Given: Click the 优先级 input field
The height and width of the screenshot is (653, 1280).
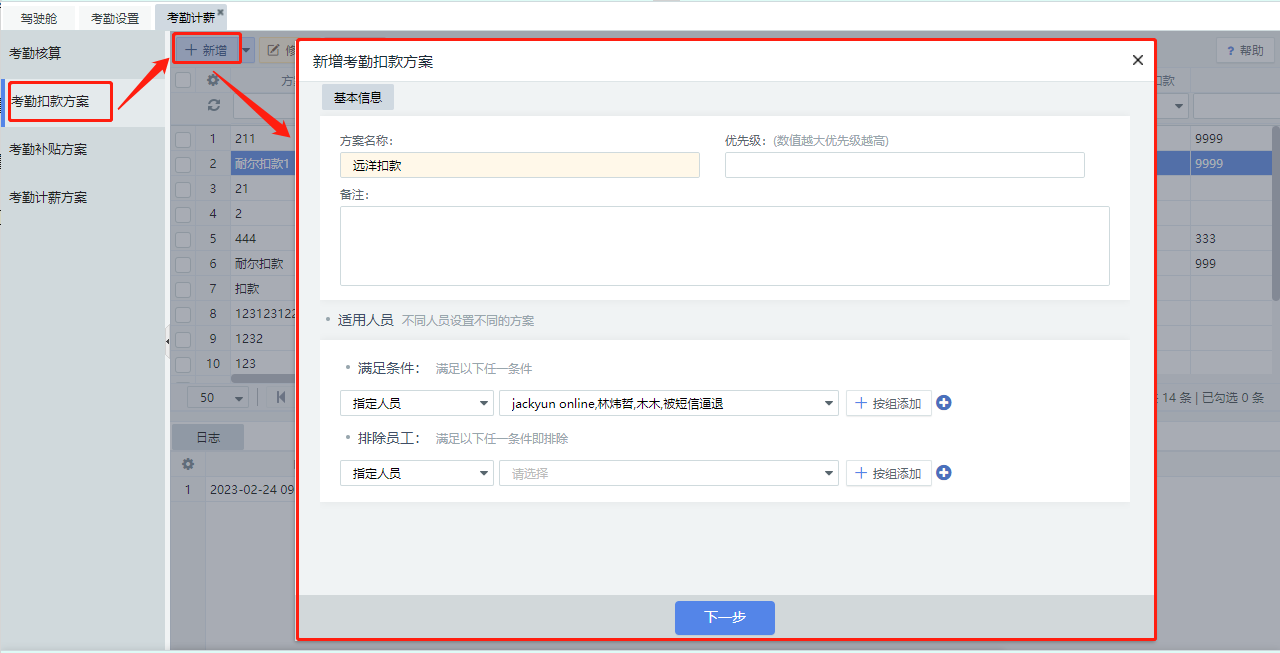Looking at the screenshot, I should click(905, 165).
